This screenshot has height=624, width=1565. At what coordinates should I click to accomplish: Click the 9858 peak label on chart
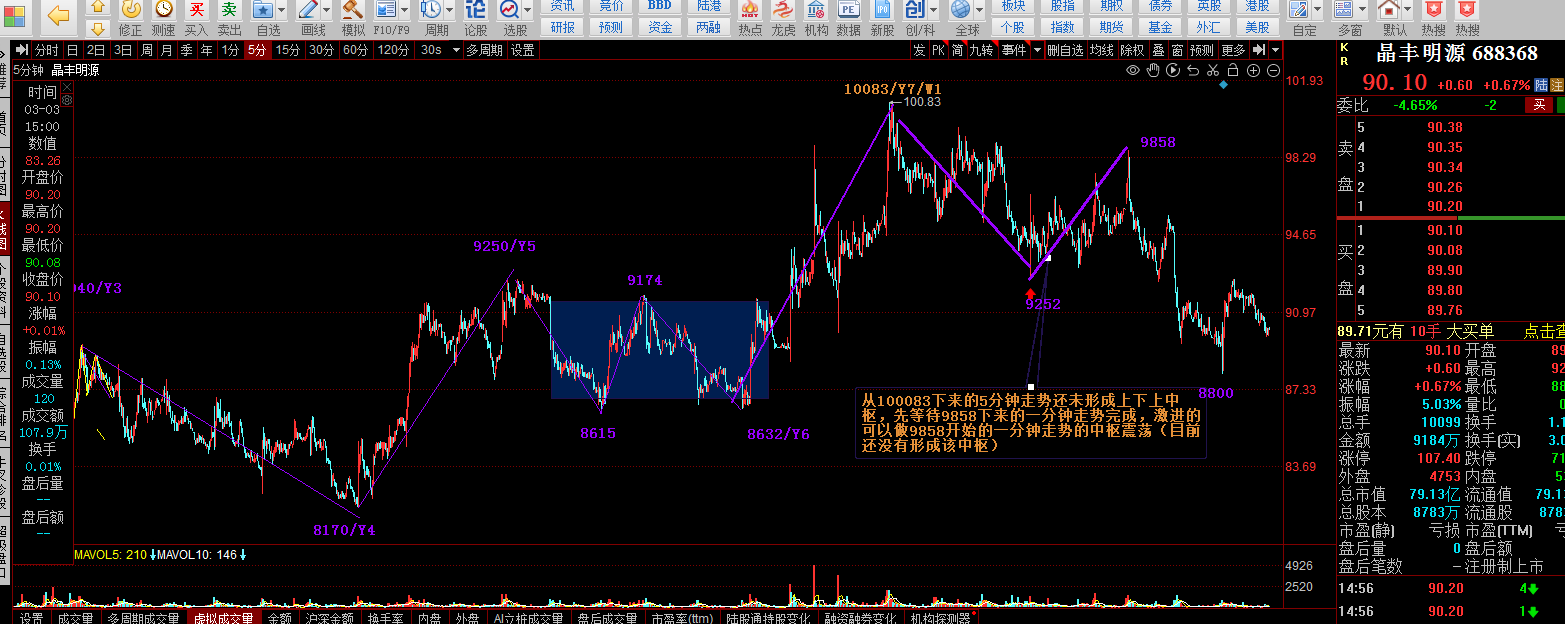(x=1158, y=143)
